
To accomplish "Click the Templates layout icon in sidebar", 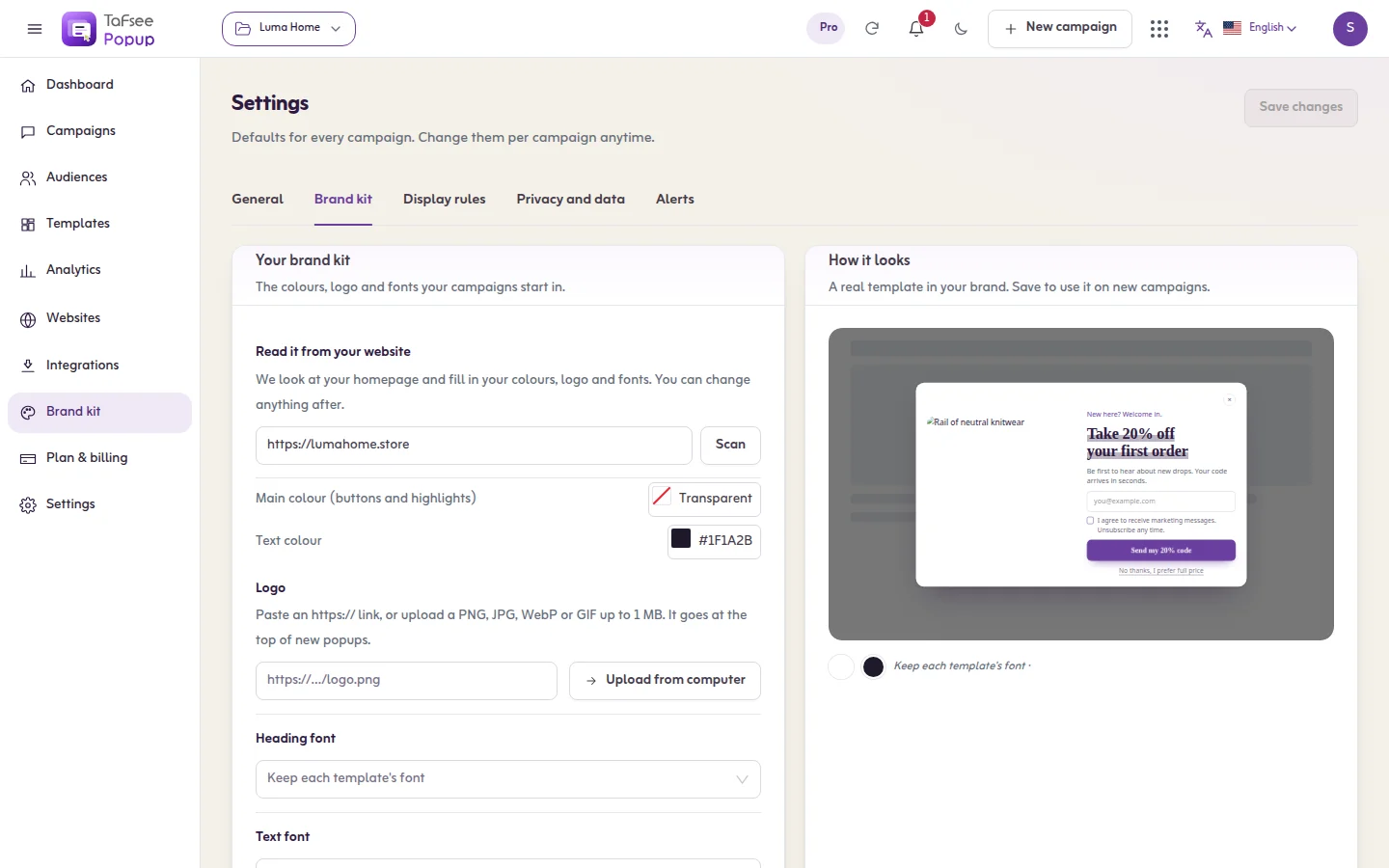I will 28,224.
